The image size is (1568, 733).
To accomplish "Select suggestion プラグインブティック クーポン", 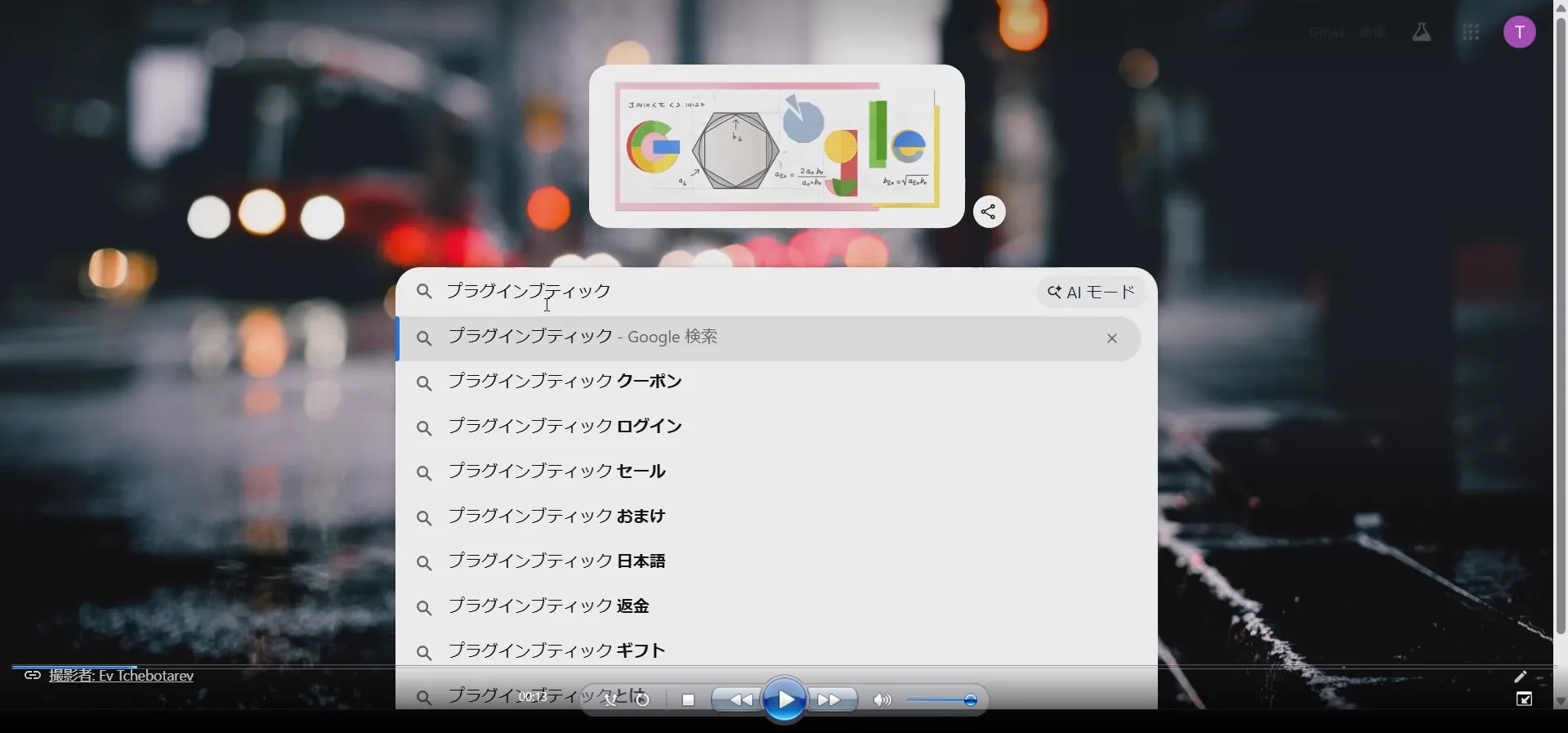I will point(769,382).
